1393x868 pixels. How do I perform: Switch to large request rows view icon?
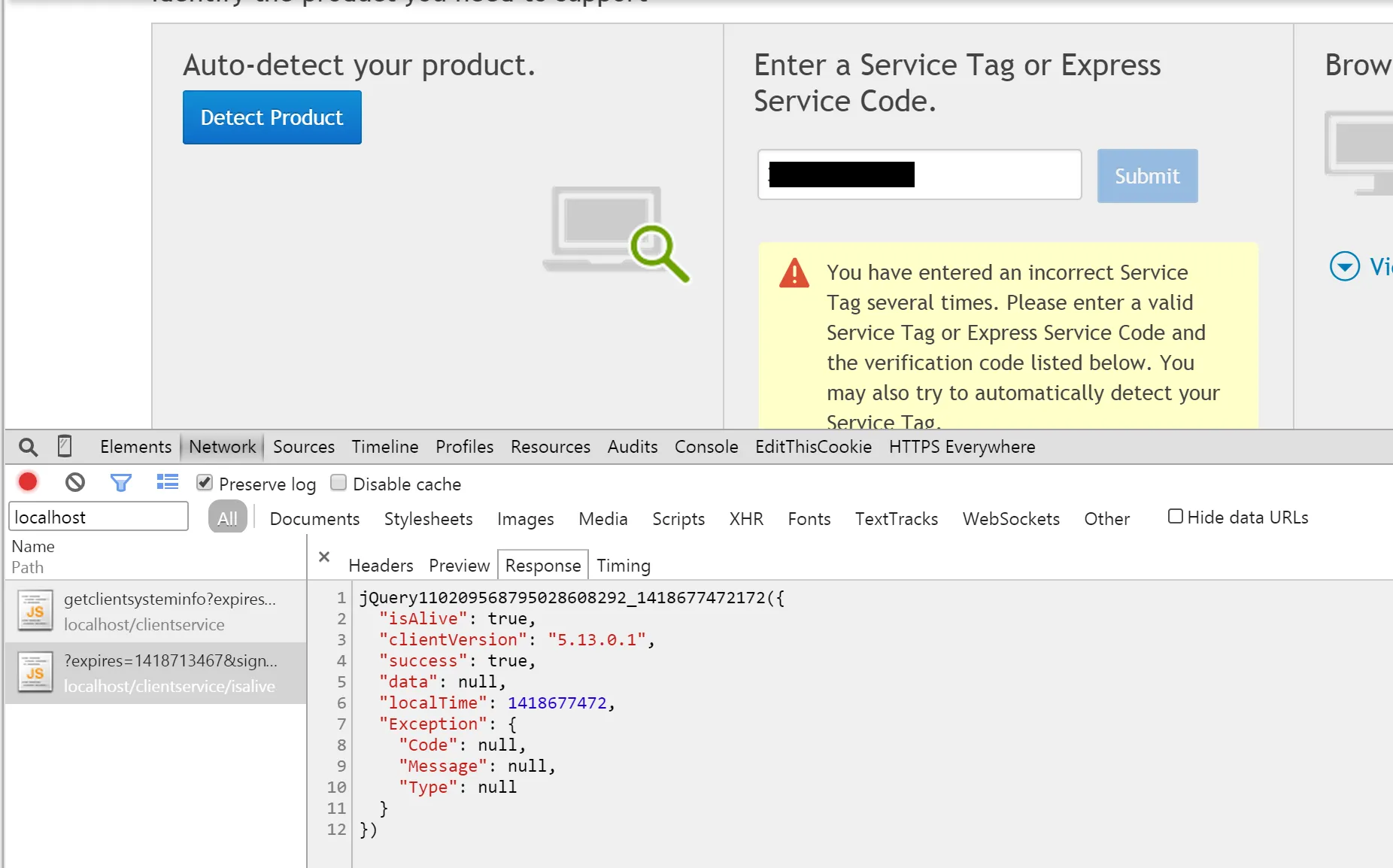pos(167,482)
